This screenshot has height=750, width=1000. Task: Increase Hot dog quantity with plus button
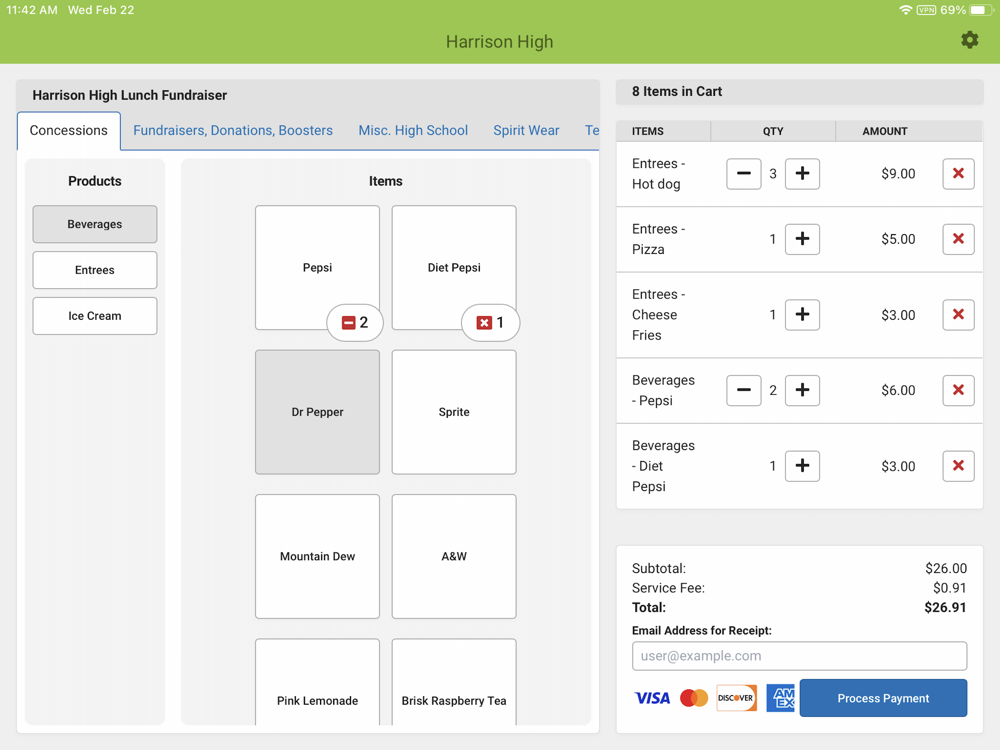point(802,173)
